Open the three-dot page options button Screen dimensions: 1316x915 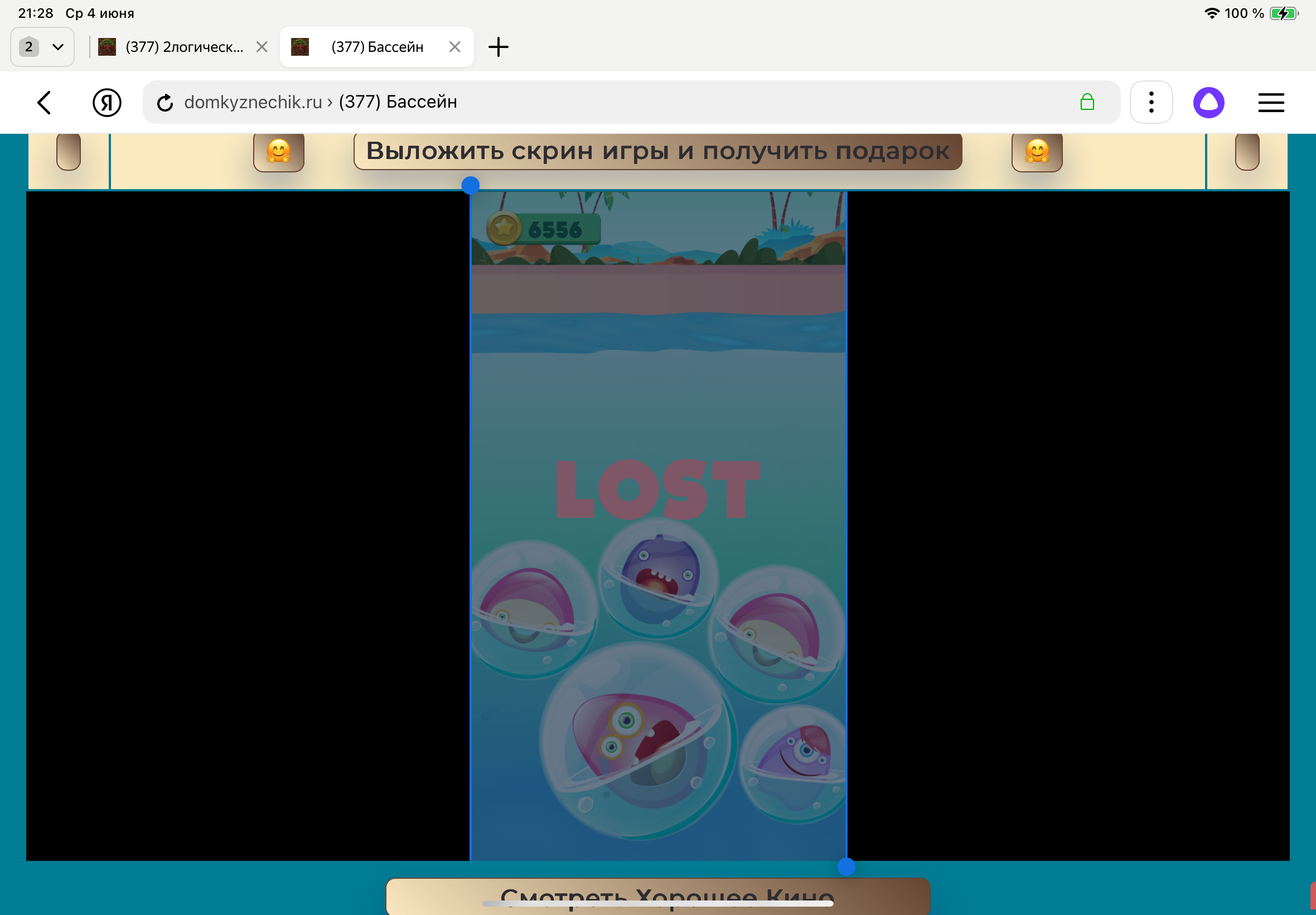[x=1151, y=102]
